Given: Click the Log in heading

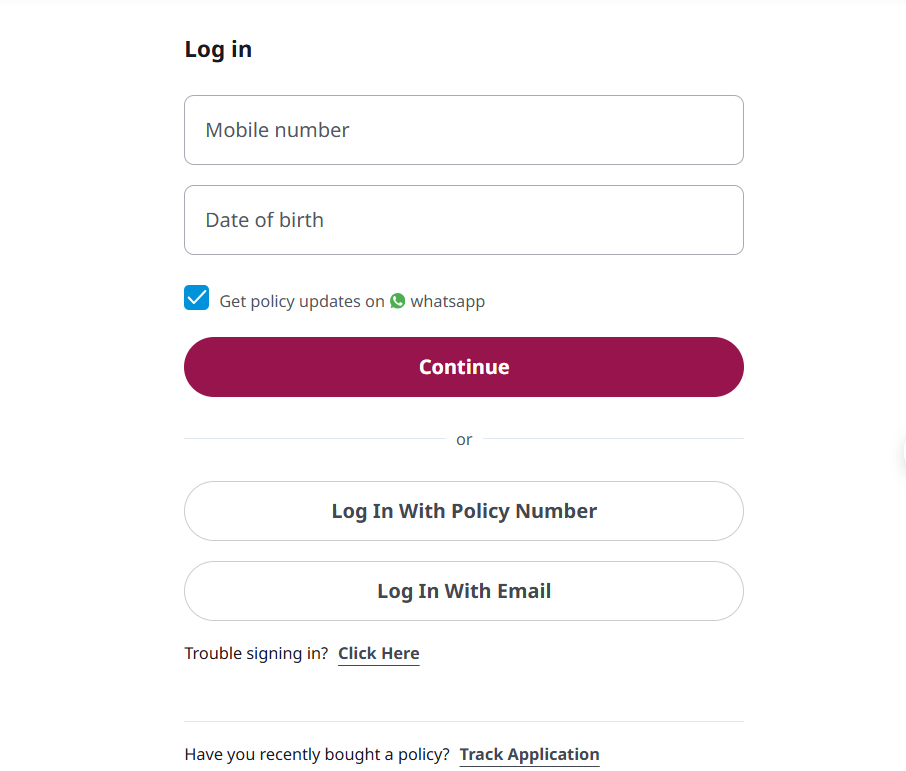Looking at the screenshot, I should (218, 48).
